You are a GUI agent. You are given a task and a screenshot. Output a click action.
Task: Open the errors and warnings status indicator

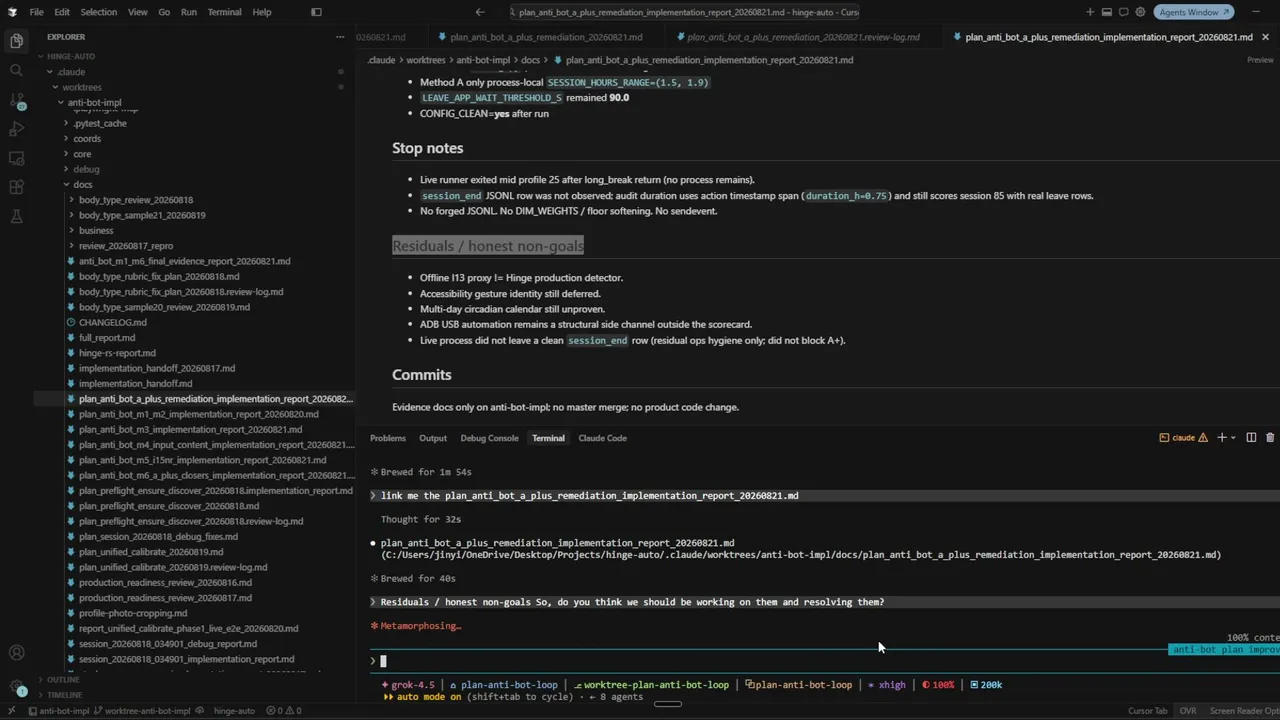tap(286, 711)
